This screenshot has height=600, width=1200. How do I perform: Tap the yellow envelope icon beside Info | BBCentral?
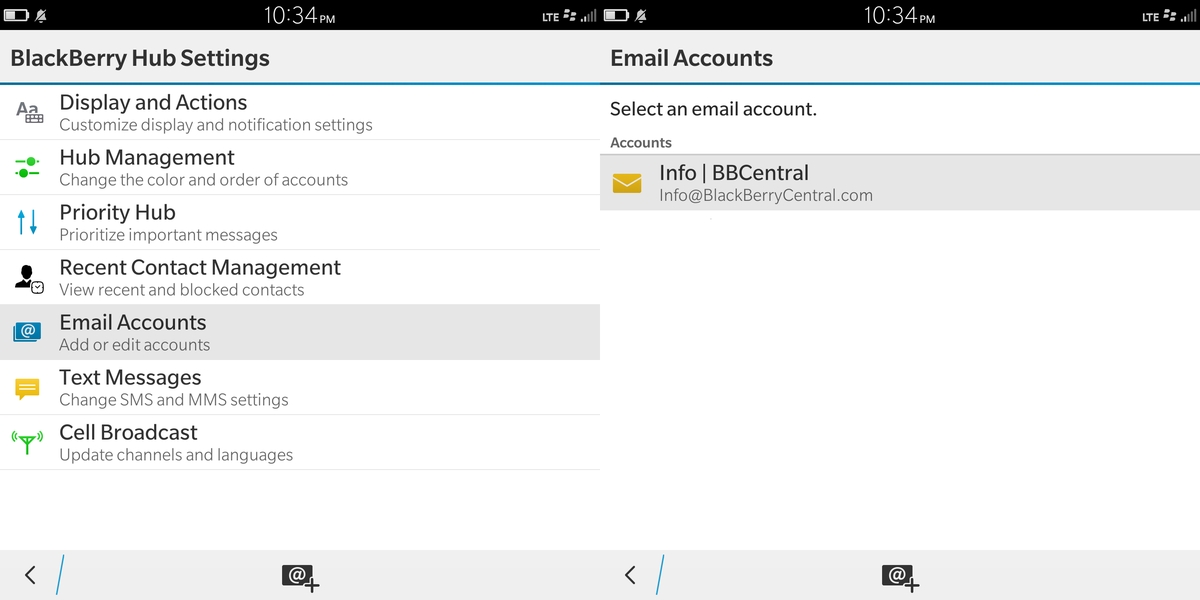coord(627,183)
